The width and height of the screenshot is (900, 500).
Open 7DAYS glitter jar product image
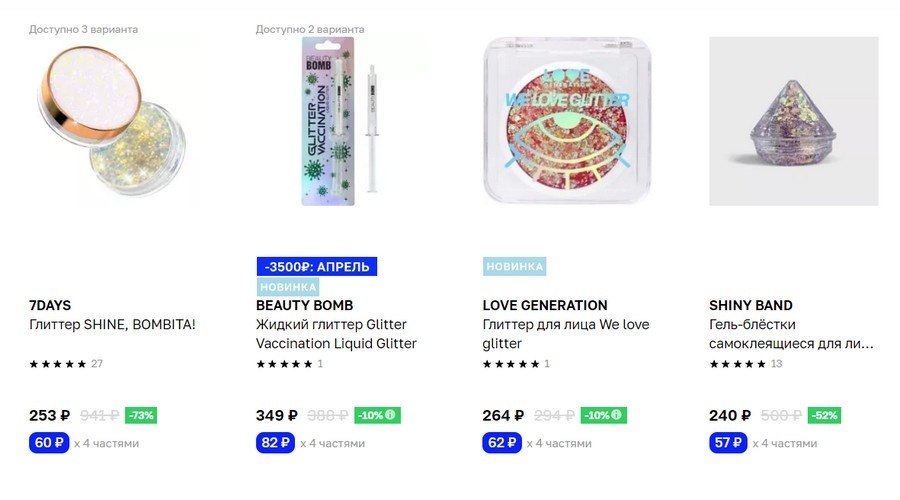tap(114, 121)
